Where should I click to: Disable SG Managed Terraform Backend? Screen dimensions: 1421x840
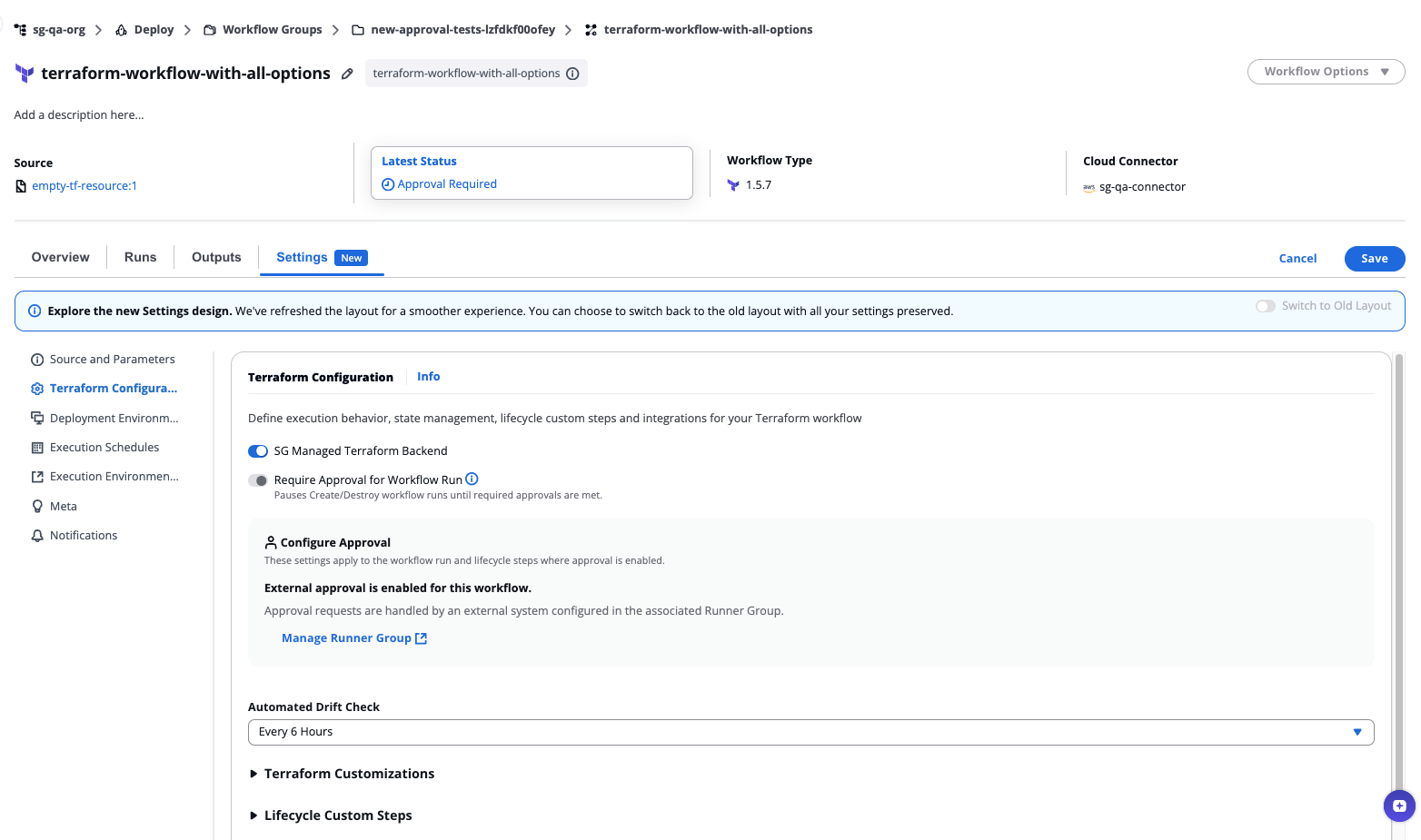(x=258, y=450)
